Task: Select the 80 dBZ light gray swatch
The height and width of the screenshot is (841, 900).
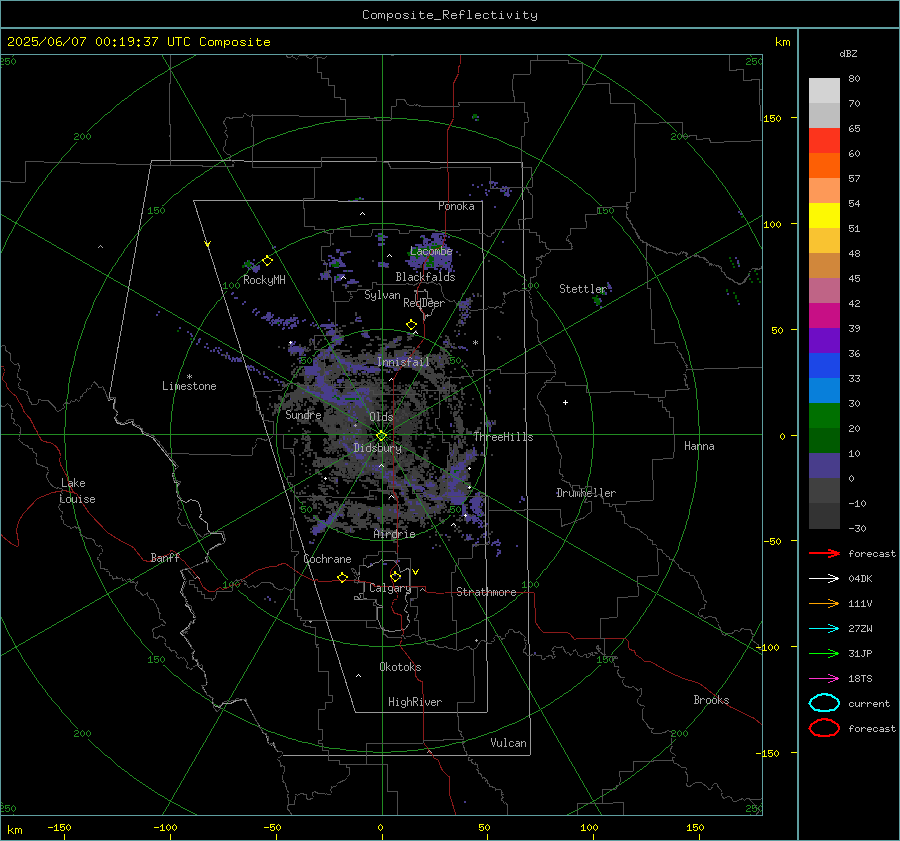Action: pos(824,90)
